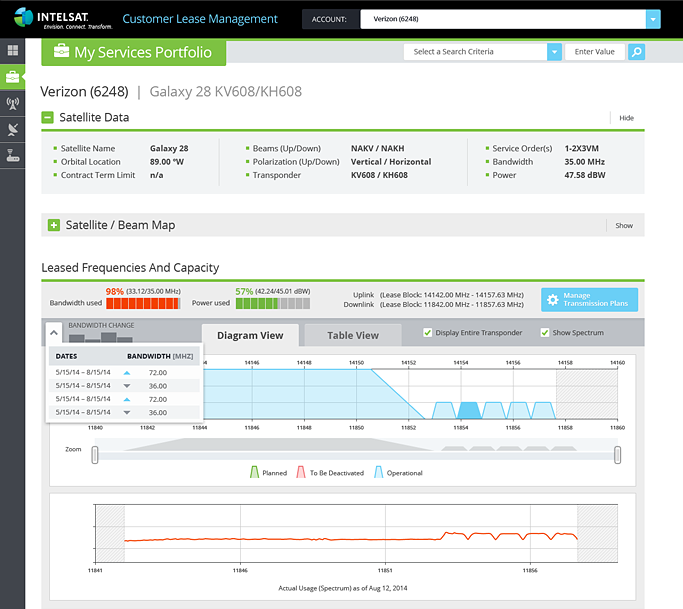Click Customer Lease Management title
The height and width of the screenshot is (609, 683).
200,19
